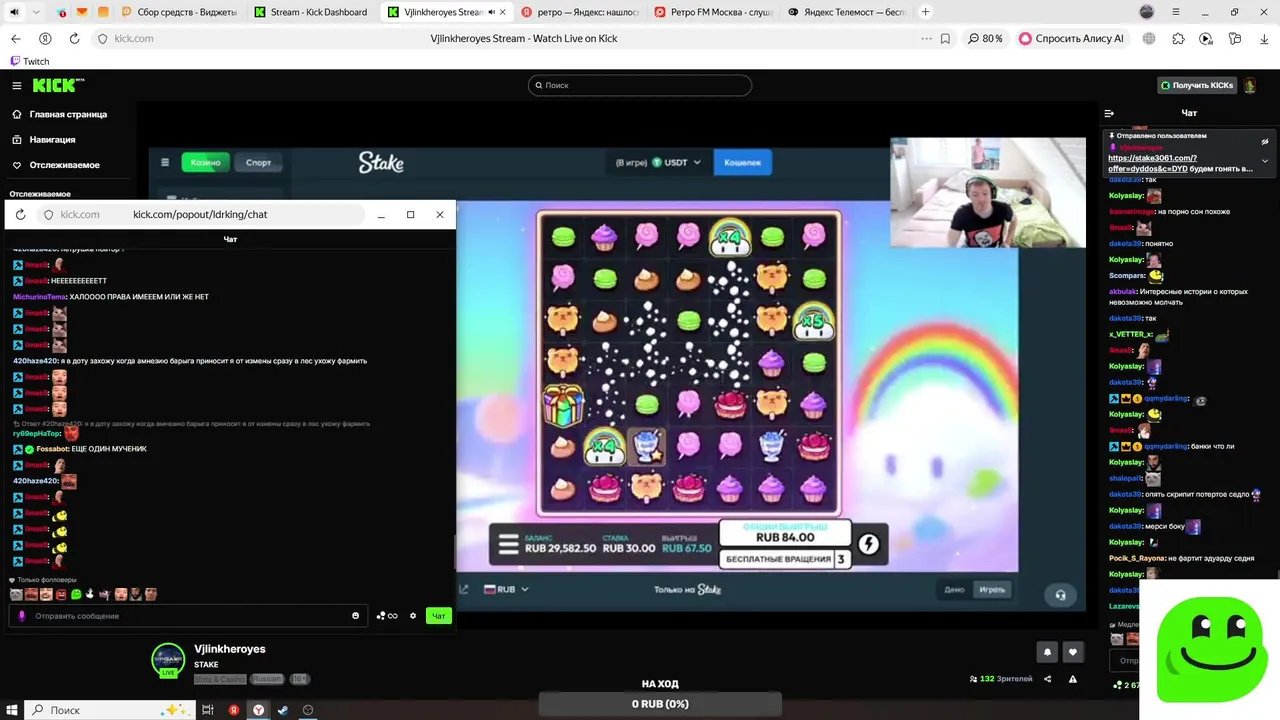Expand the RUB currency dropdown below game
The height and width of the screenshot is (720, 1280).
(506, 590)
